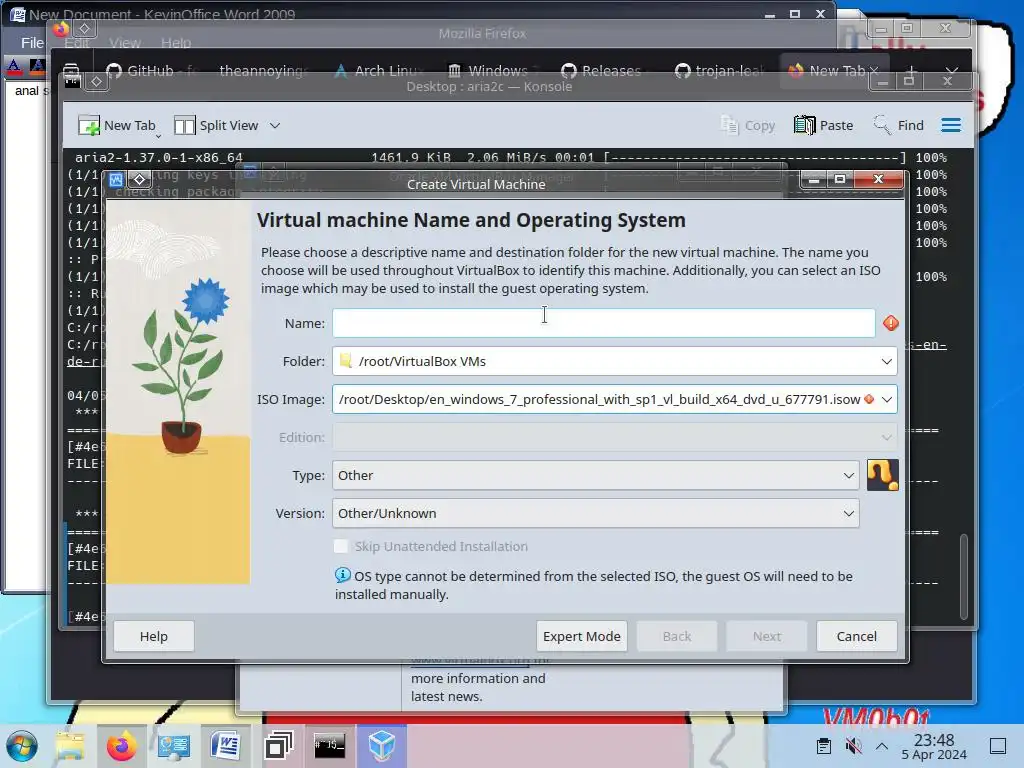Image resolution: width=1024 pixels, height=768 pixels.
Task: Open the View menu in Firefox
Action: [x=125, y=43]
